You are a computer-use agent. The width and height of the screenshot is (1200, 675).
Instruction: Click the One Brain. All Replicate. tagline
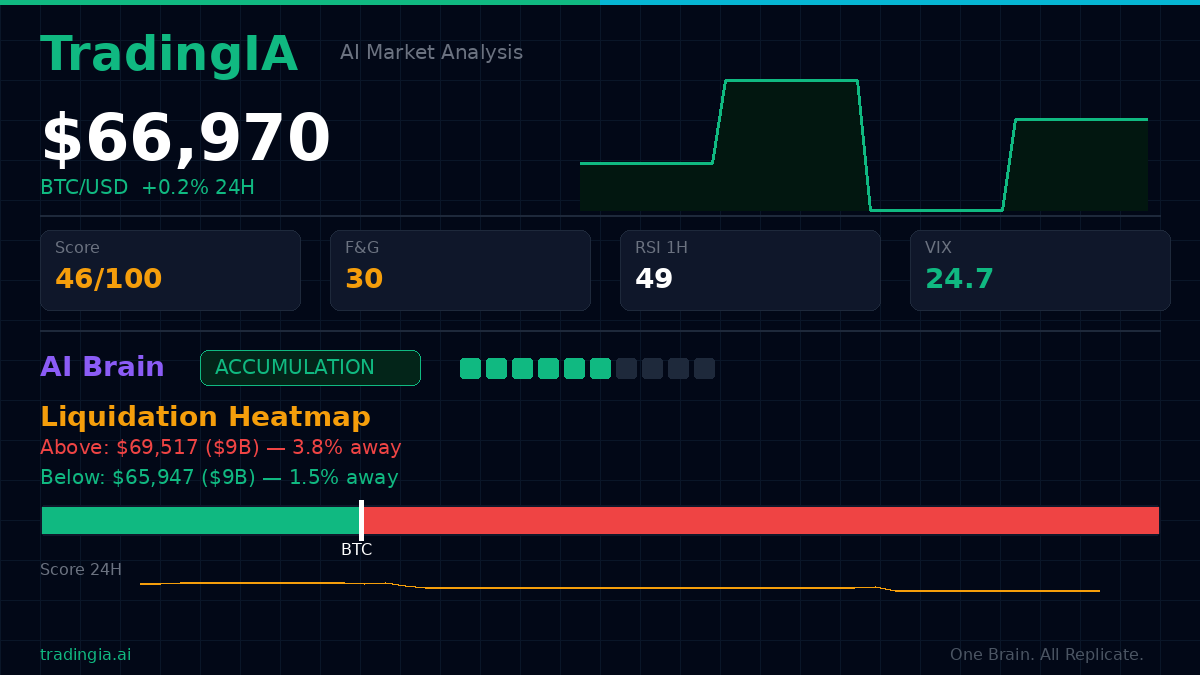1047,655
